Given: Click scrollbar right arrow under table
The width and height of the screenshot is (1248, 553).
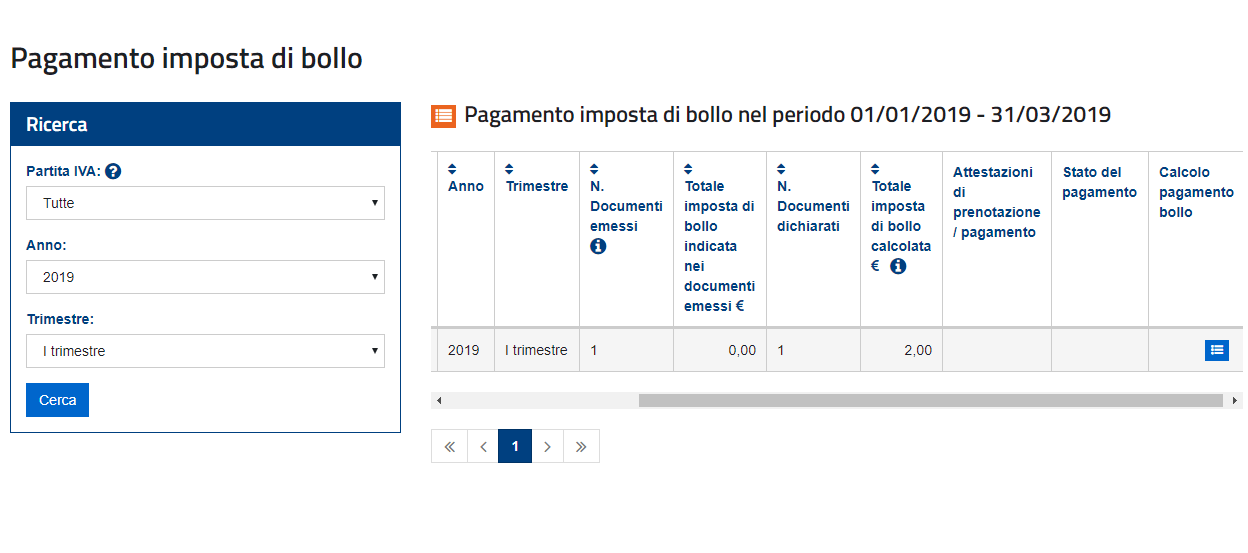Looking at the screenshot, I should tap(1235, 400).
